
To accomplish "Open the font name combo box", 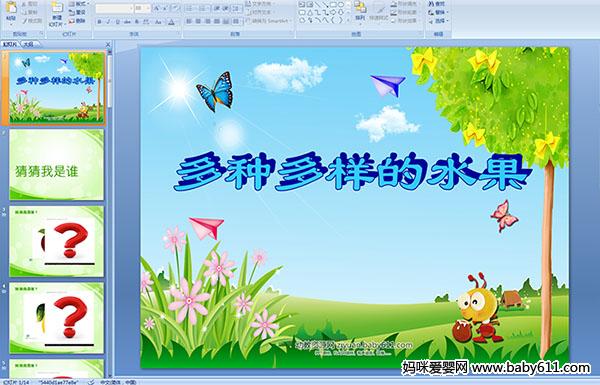I will pyautogui.click(x=114, y=8).
